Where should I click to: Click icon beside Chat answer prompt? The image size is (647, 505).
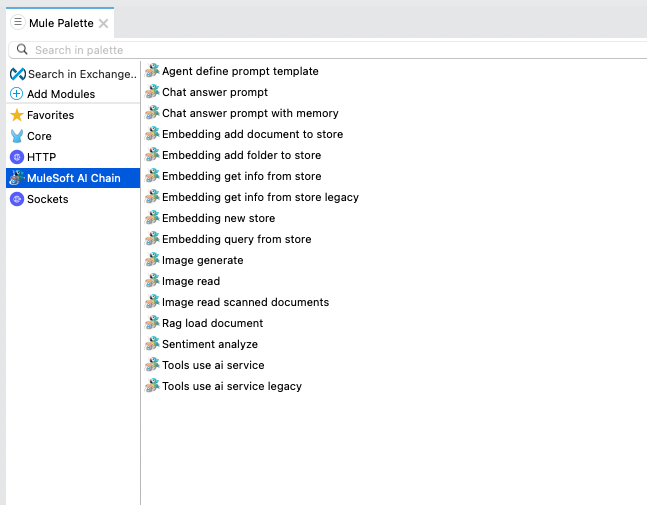[152, 92]
